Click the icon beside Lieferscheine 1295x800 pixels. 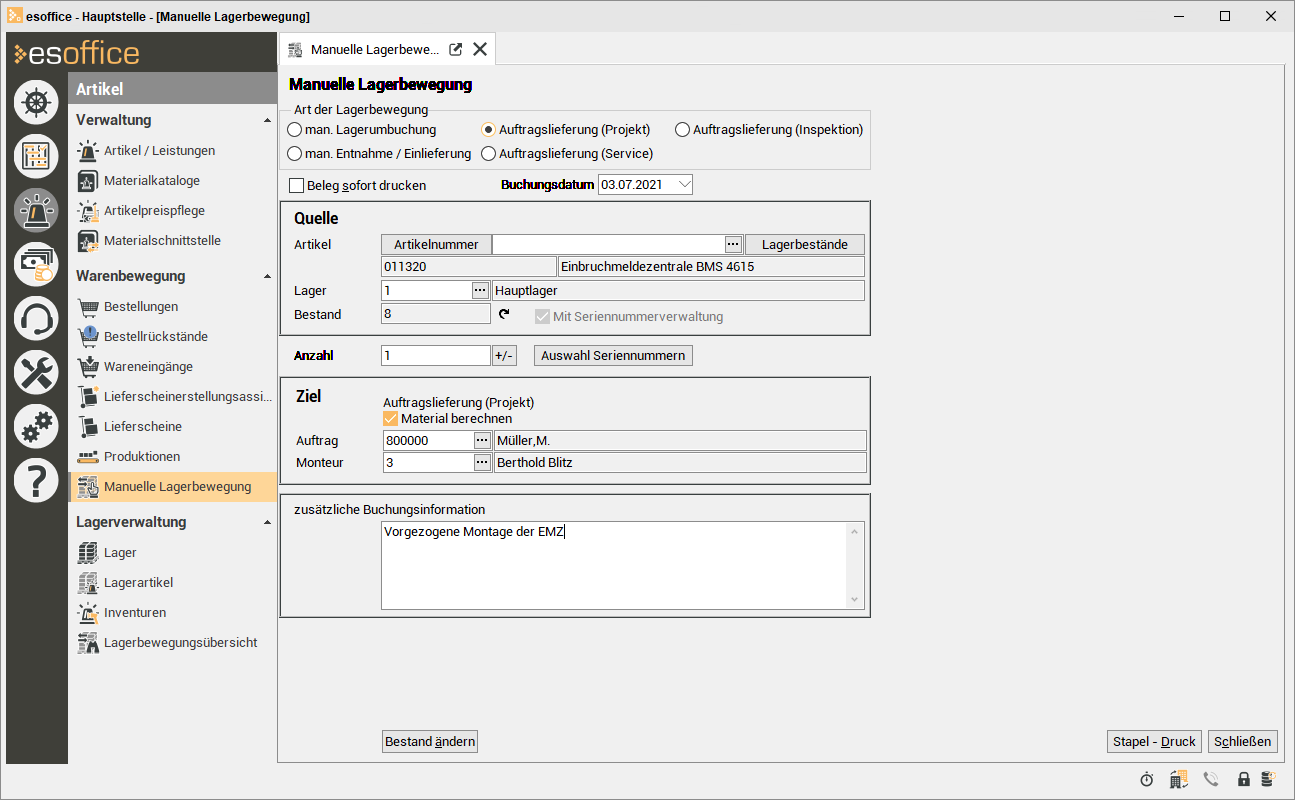(x=87, y=427)
